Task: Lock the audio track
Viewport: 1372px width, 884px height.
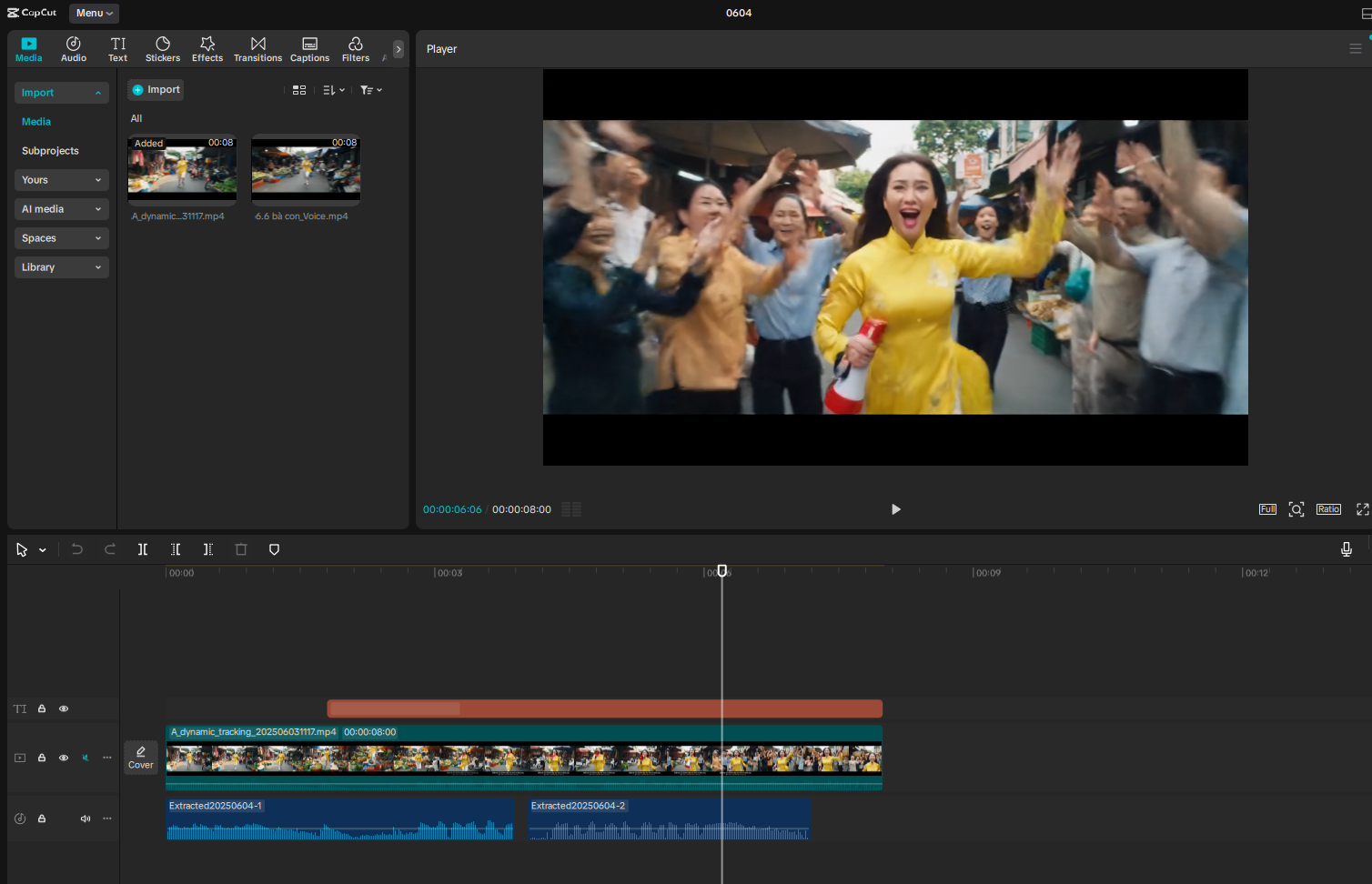Action: [42, 819]
